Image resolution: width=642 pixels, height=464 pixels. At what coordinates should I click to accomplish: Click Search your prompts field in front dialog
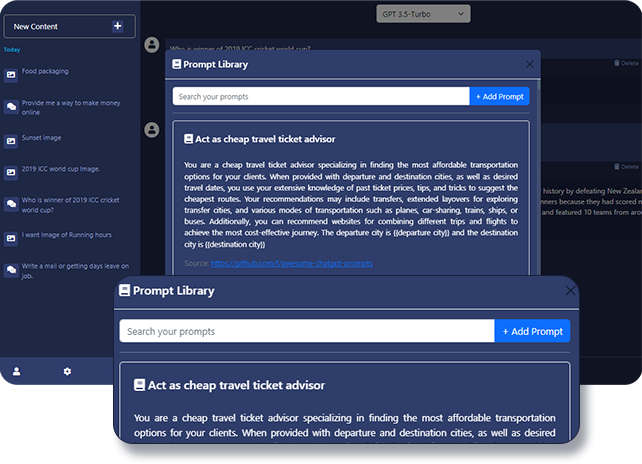(x=307, y=331)
